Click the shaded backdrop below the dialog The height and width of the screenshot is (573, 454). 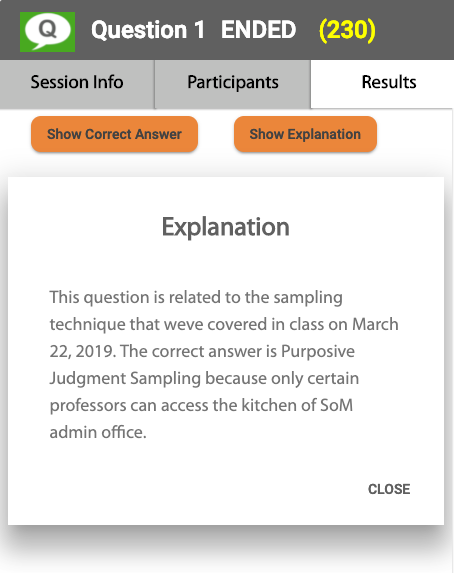coord(227,548)
